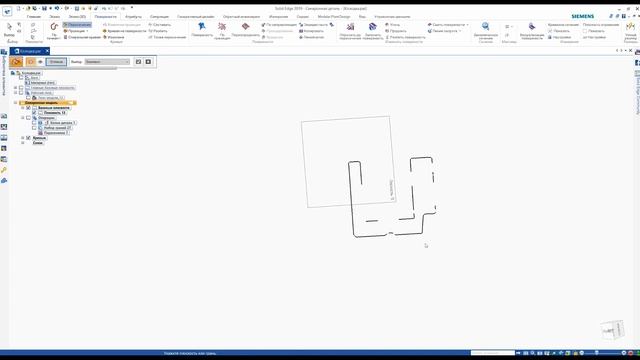Image resolution: width=640 pixels, height=360 pixels.
Task: Select the document tab in the PathFinder header
Action: tap(30, 51)
